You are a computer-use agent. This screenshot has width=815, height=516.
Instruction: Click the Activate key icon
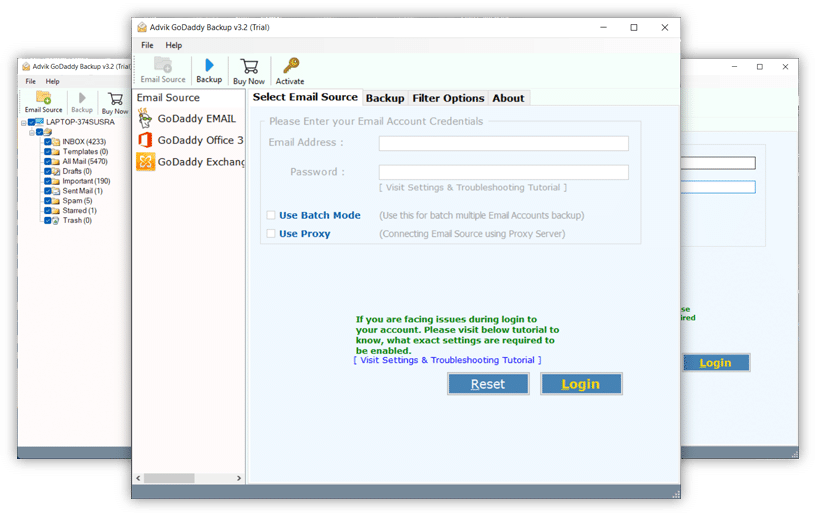point(291,66)
